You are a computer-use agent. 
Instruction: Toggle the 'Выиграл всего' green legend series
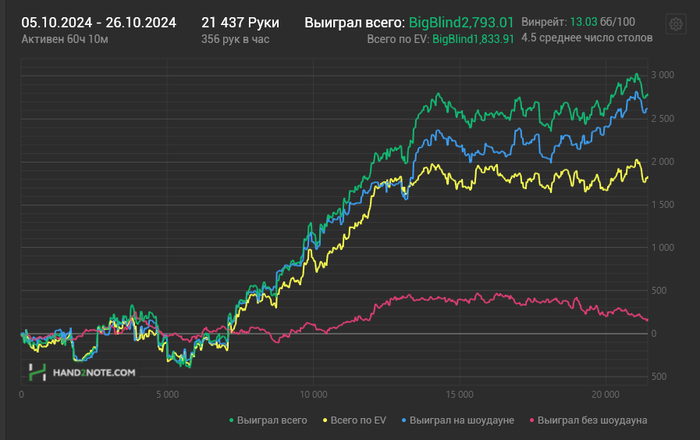pyautogui.click(x=268, y=420)
